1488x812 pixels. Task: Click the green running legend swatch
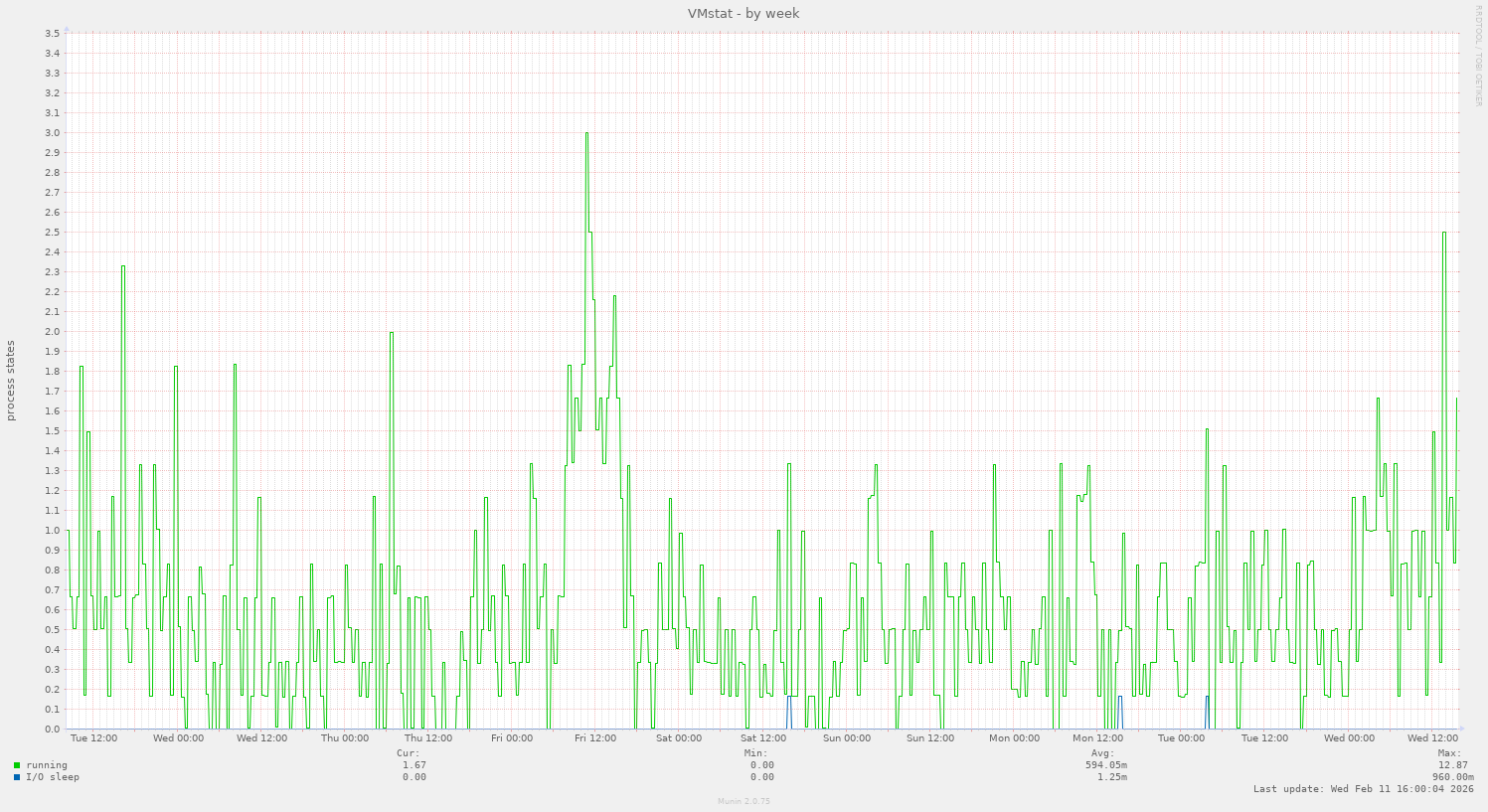coord(17,765)
